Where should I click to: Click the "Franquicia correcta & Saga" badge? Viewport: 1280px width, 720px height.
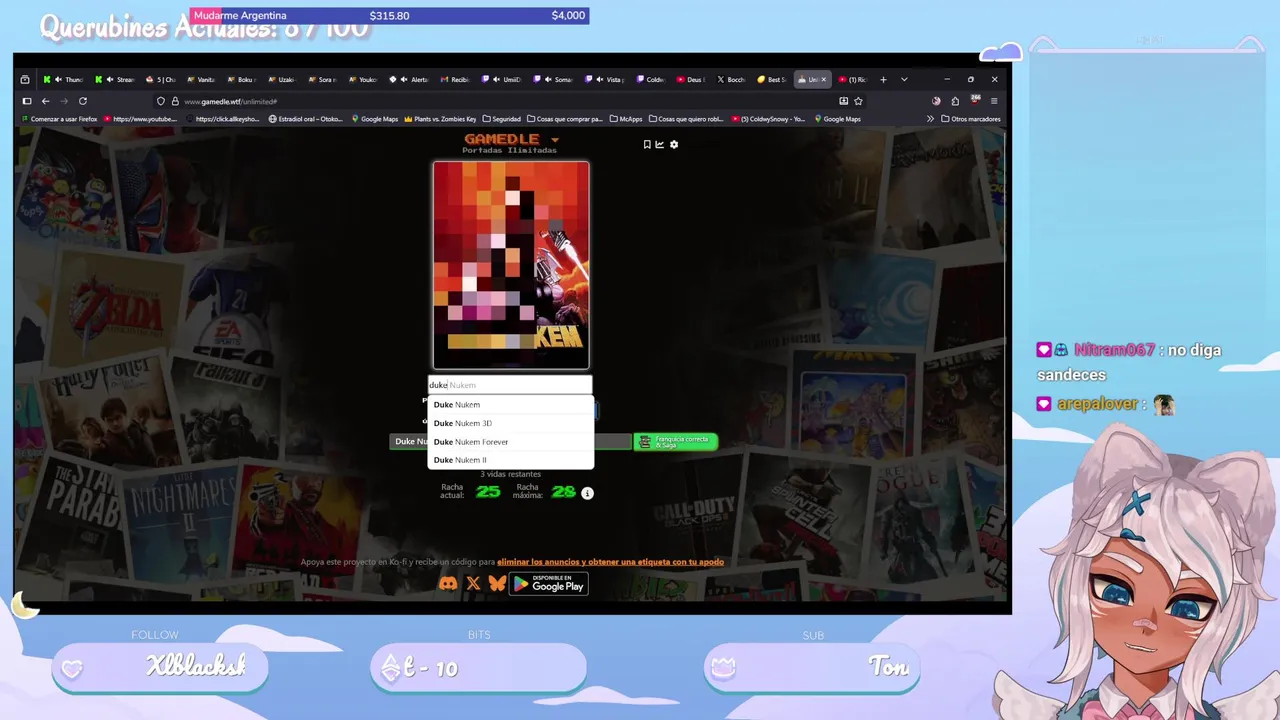[x=676, y=441]
